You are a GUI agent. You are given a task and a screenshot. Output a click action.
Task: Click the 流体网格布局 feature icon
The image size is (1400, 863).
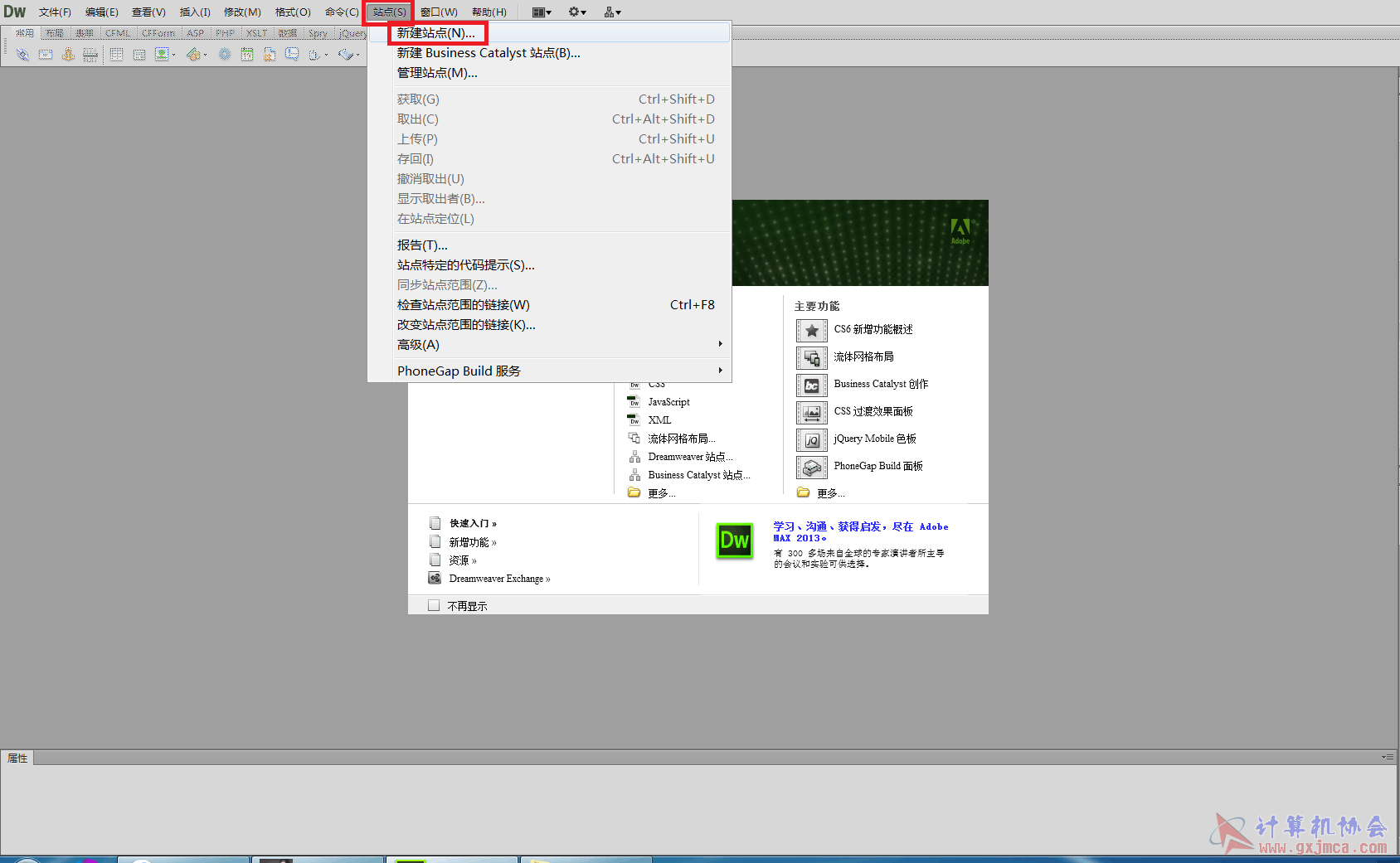[812, 358]
